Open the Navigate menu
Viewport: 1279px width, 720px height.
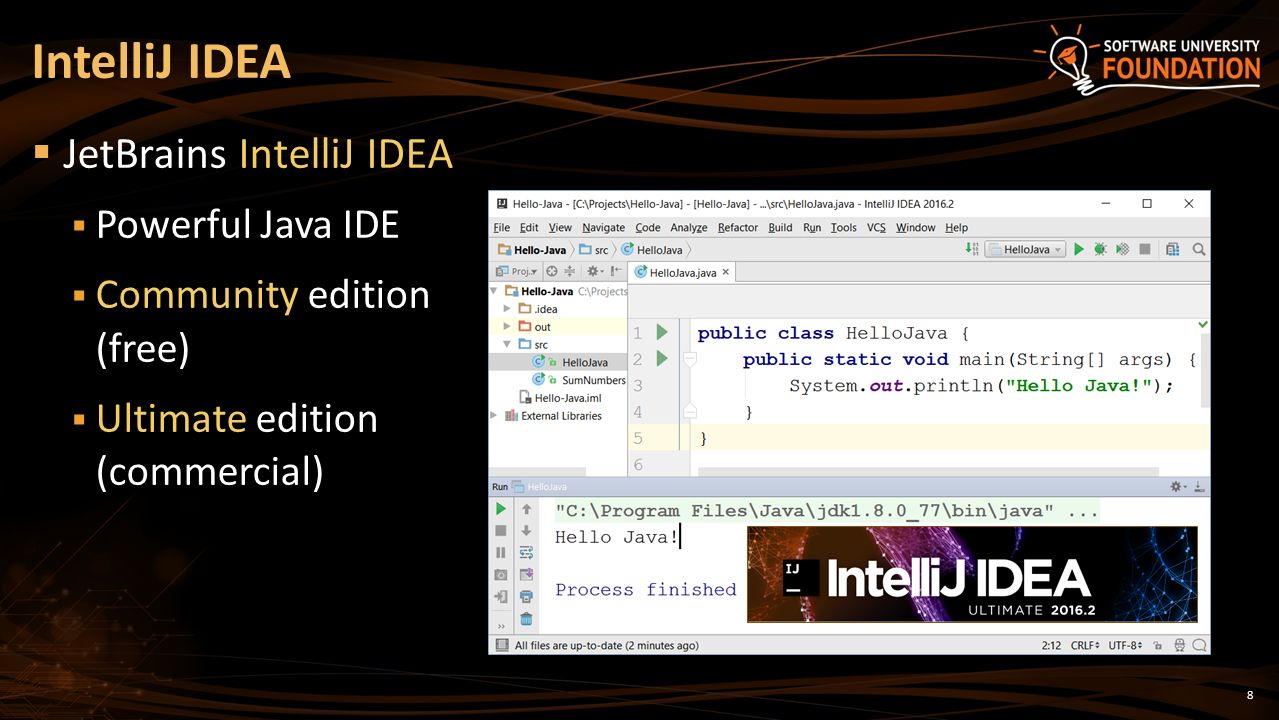603,227
